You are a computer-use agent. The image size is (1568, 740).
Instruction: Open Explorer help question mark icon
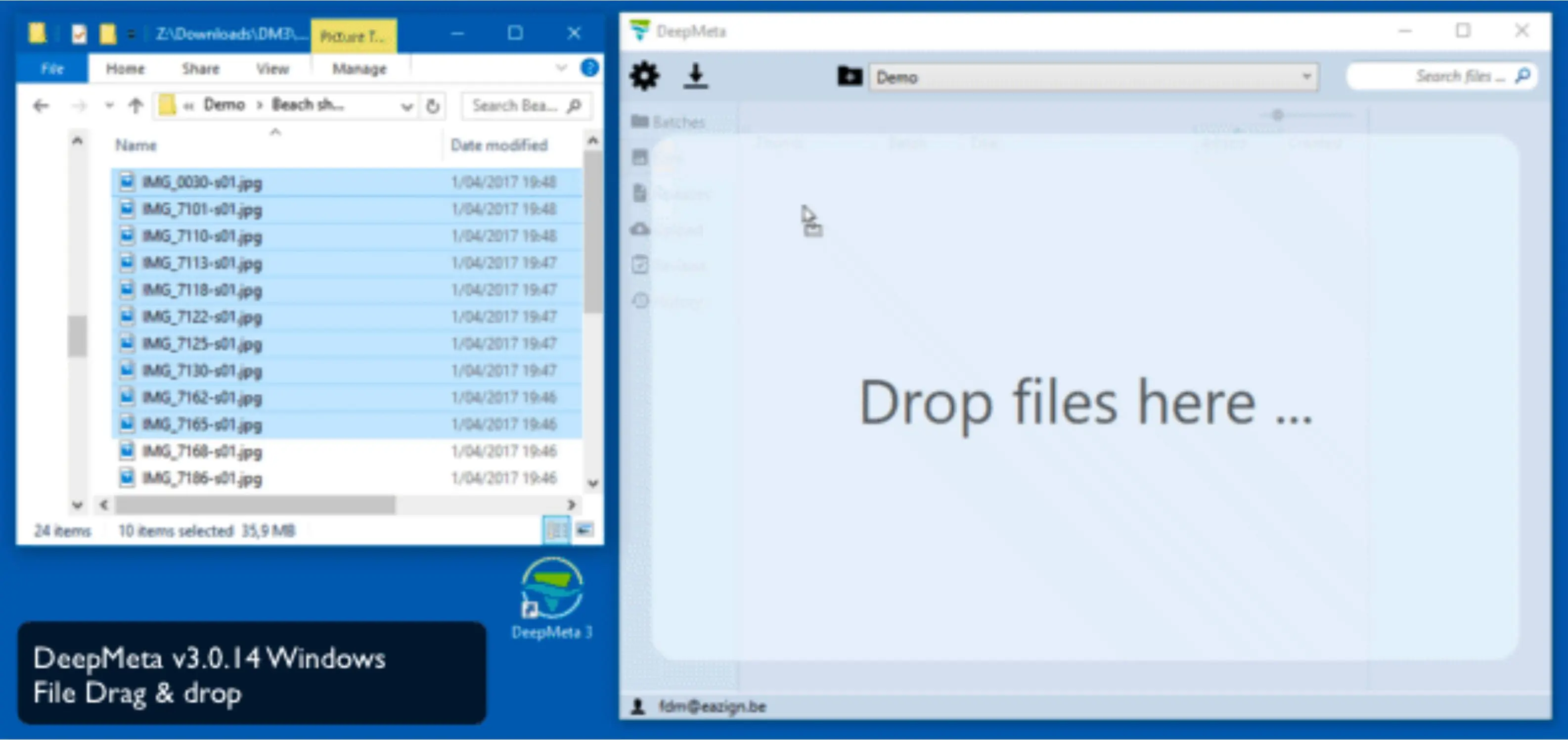point(589,68)
